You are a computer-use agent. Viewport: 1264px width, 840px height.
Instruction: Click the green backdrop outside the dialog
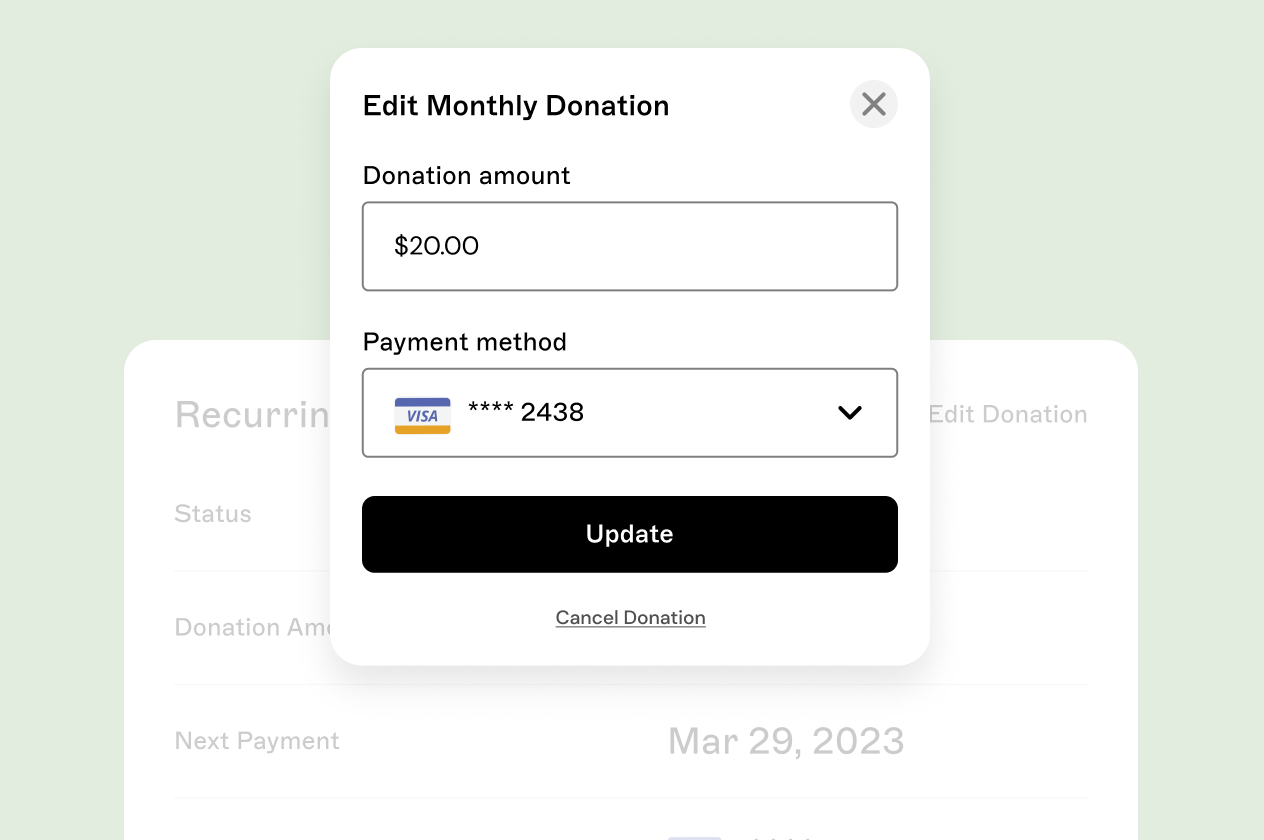(x=150, y=150)
